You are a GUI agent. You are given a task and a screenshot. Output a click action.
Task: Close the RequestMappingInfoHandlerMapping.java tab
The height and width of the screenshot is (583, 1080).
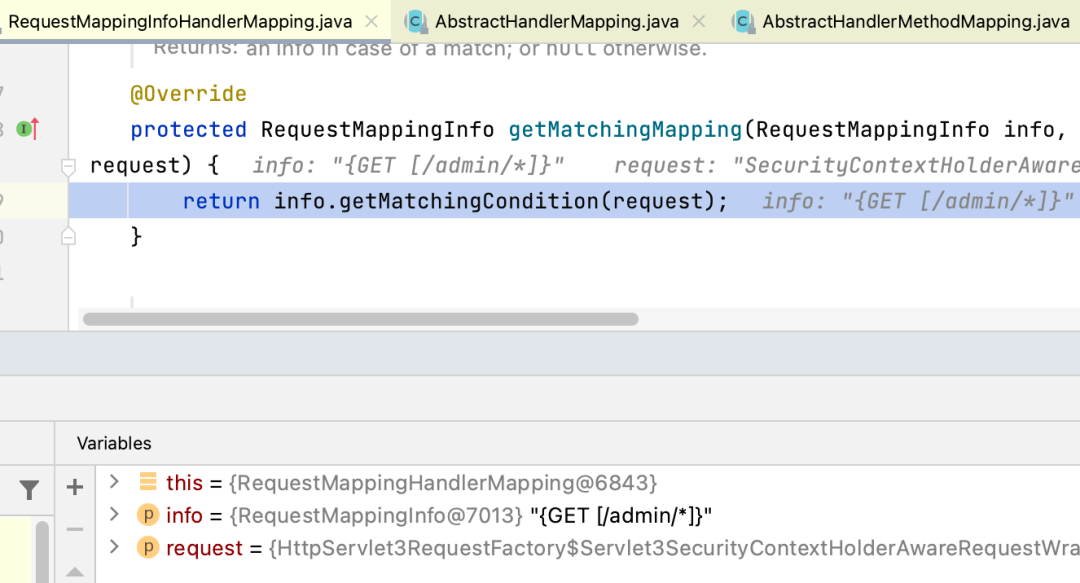tap(371, 21)
